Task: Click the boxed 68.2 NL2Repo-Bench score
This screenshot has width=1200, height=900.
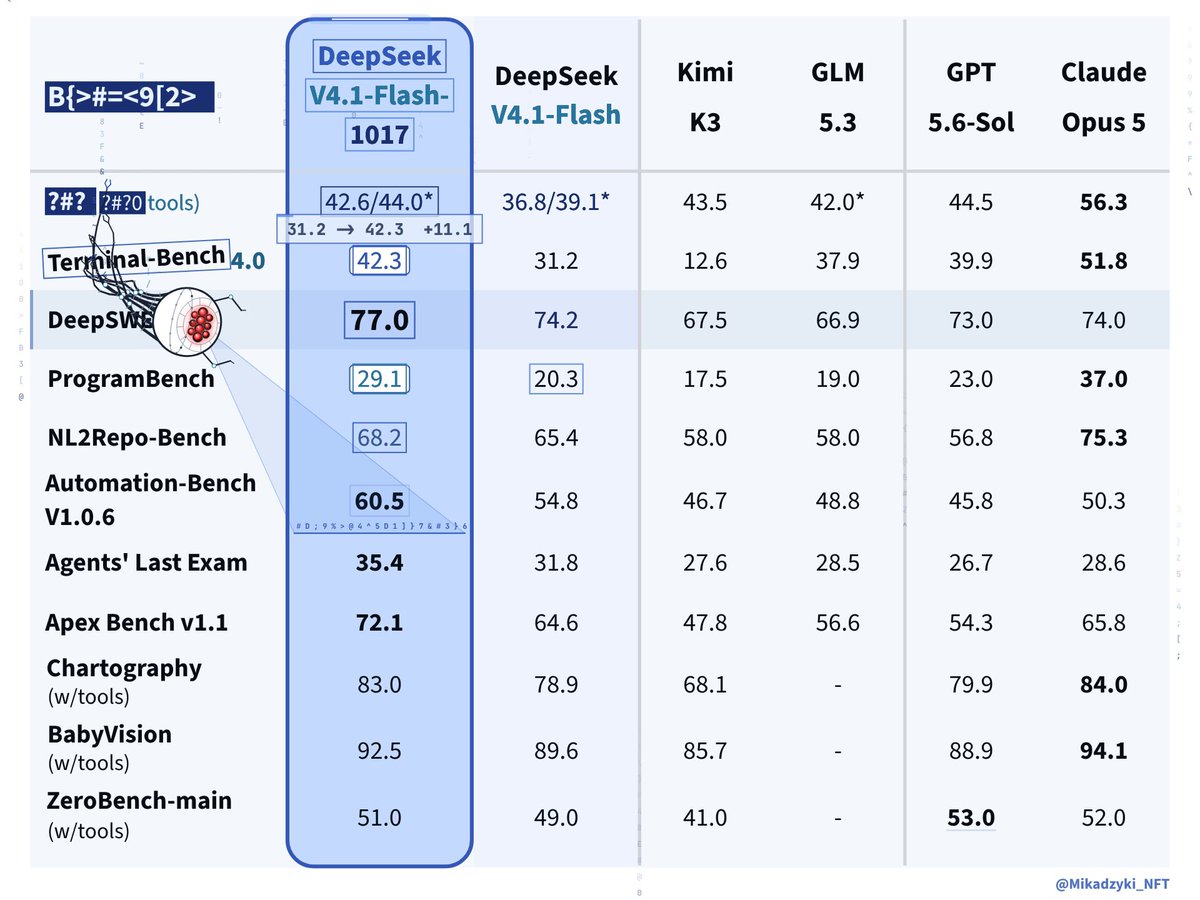Action: 379,438
